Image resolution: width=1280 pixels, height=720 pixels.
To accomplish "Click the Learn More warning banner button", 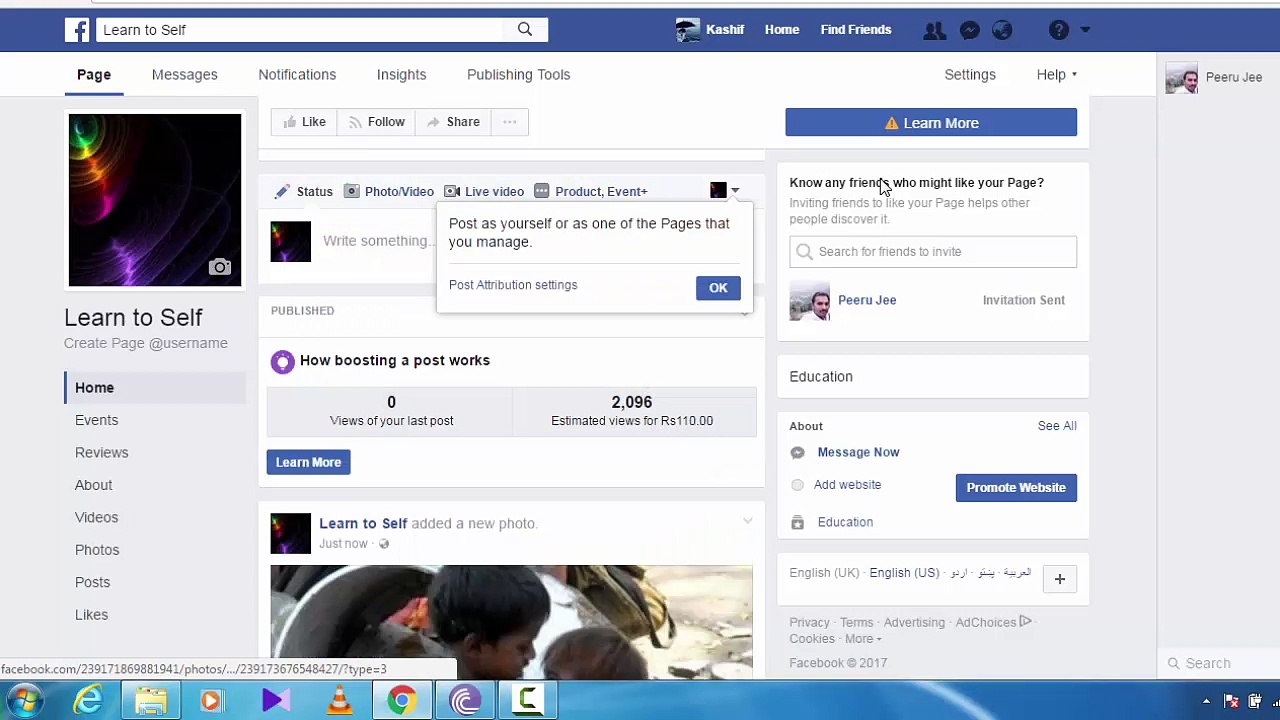I will (x=931, y=123).
